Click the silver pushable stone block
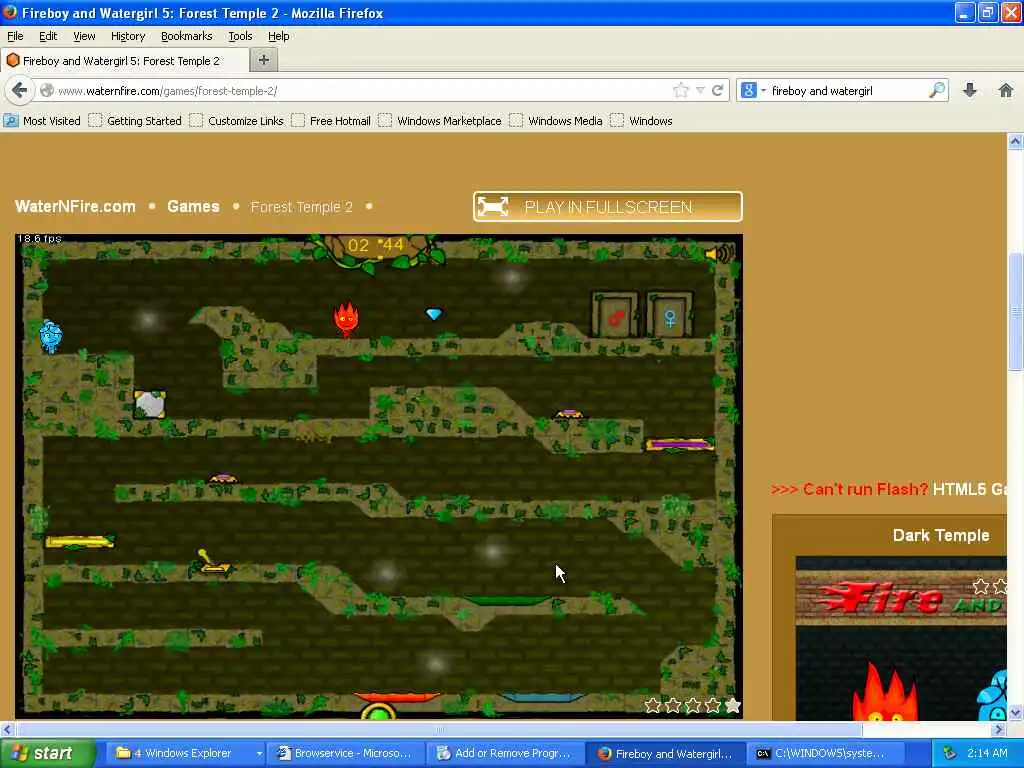The image size is (1024, 768). [150, 404]
